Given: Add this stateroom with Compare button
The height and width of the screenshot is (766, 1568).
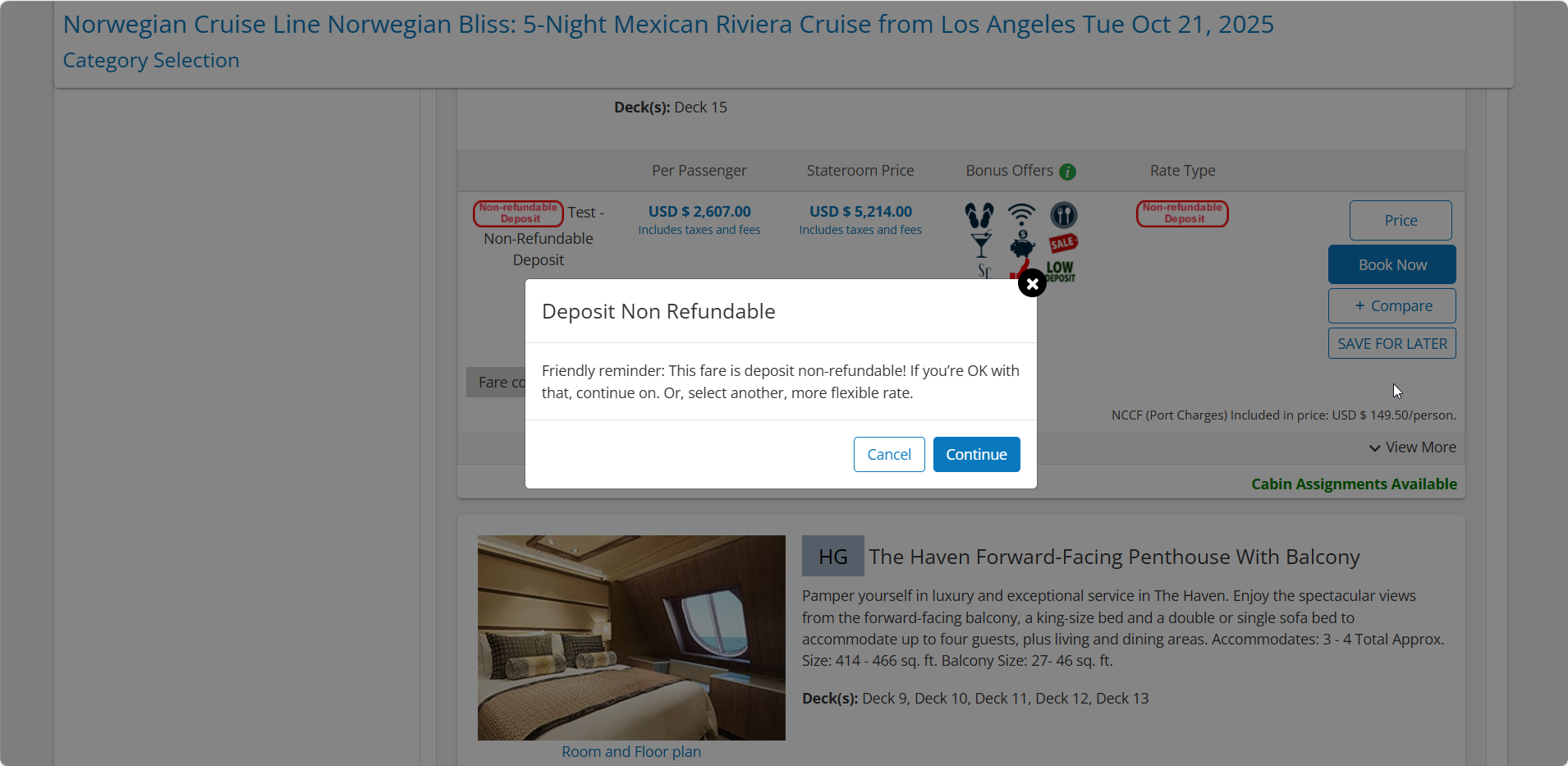Looking at the screenshot, I should pos(1392,305).
